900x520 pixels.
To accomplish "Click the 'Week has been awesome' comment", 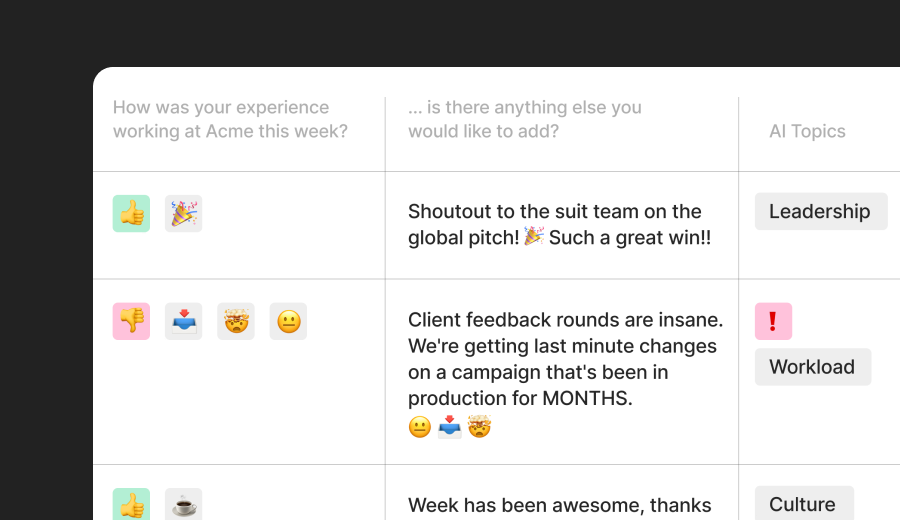I will 560,505.
